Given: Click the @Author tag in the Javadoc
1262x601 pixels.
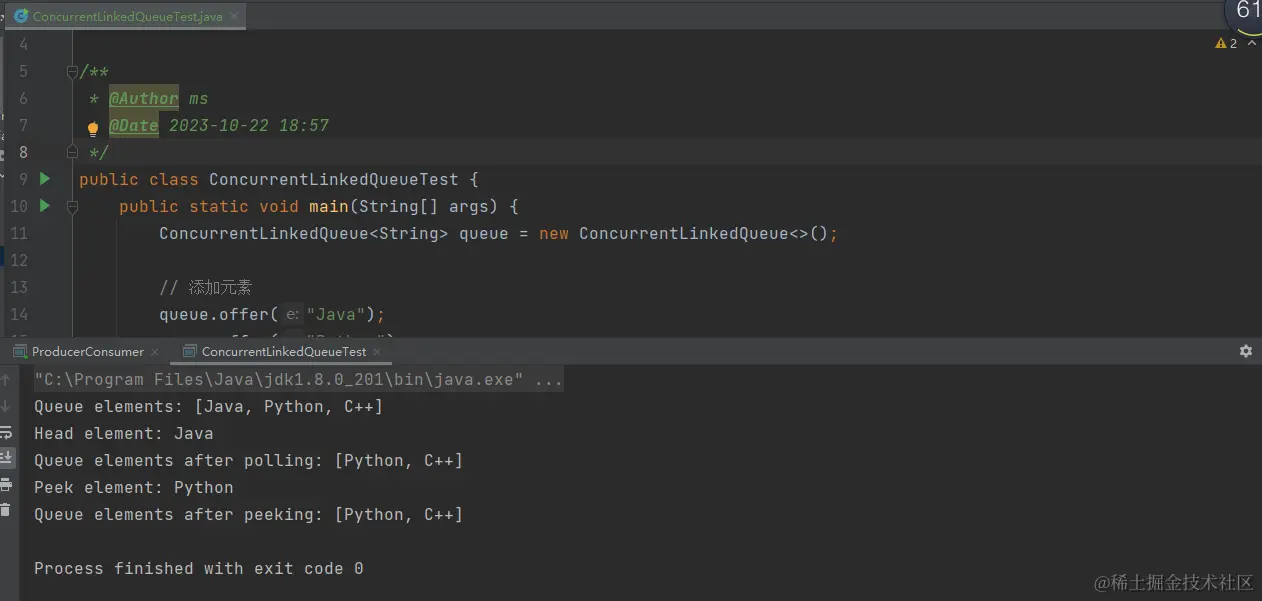Looking at the screenshot, I should (x=144, y=98).
